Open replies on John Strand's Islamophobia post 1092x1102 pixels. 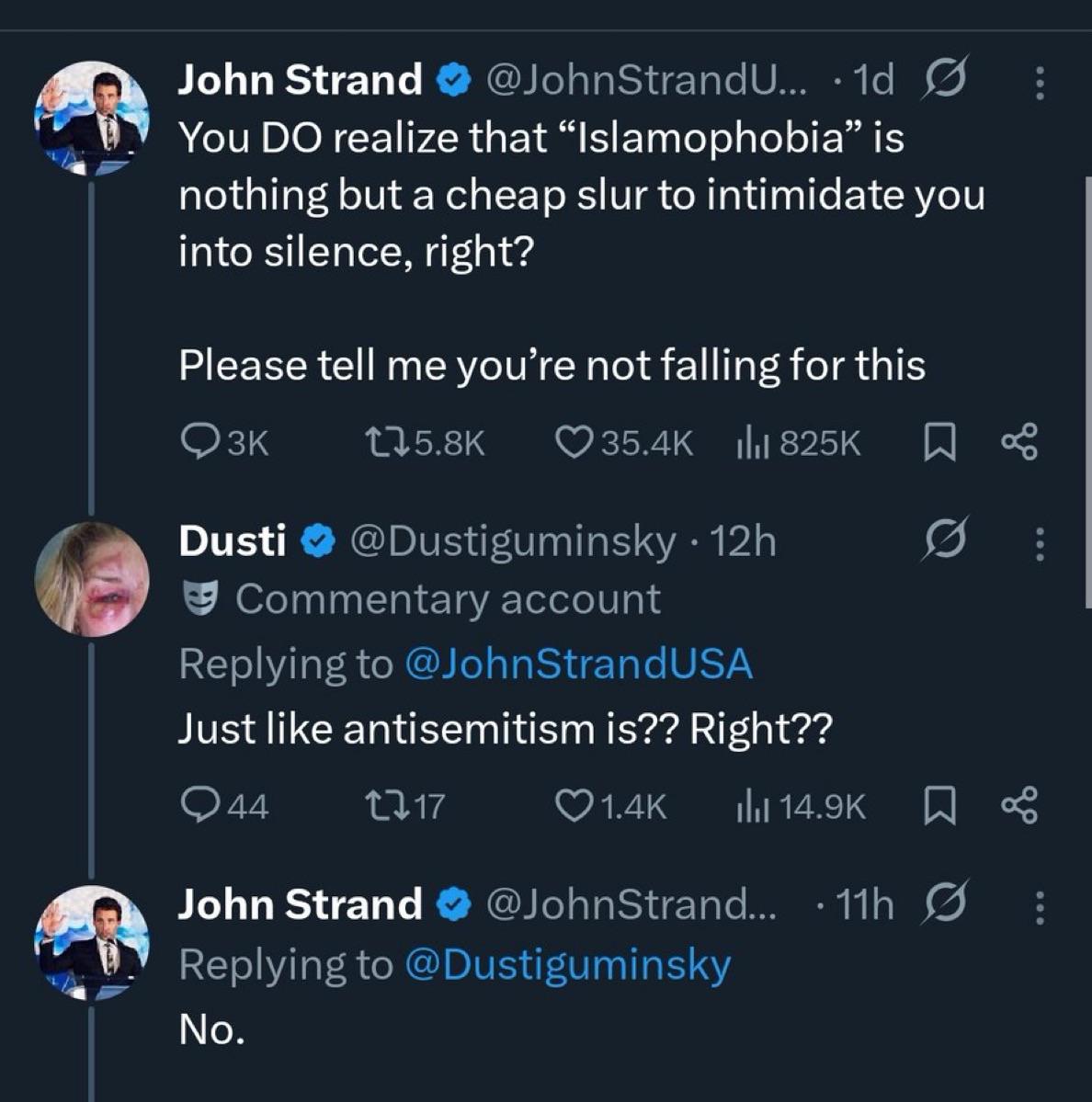point(224,443)
